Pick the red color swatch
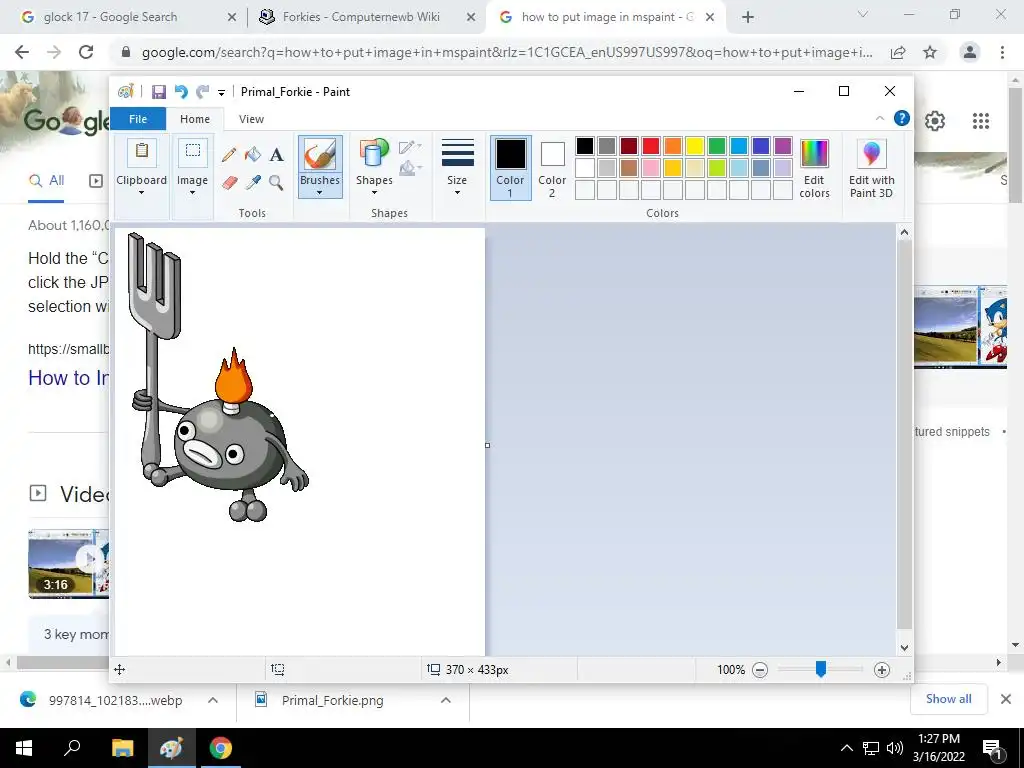The width and height of the screenshot is (1024, 768). (650, 146)
